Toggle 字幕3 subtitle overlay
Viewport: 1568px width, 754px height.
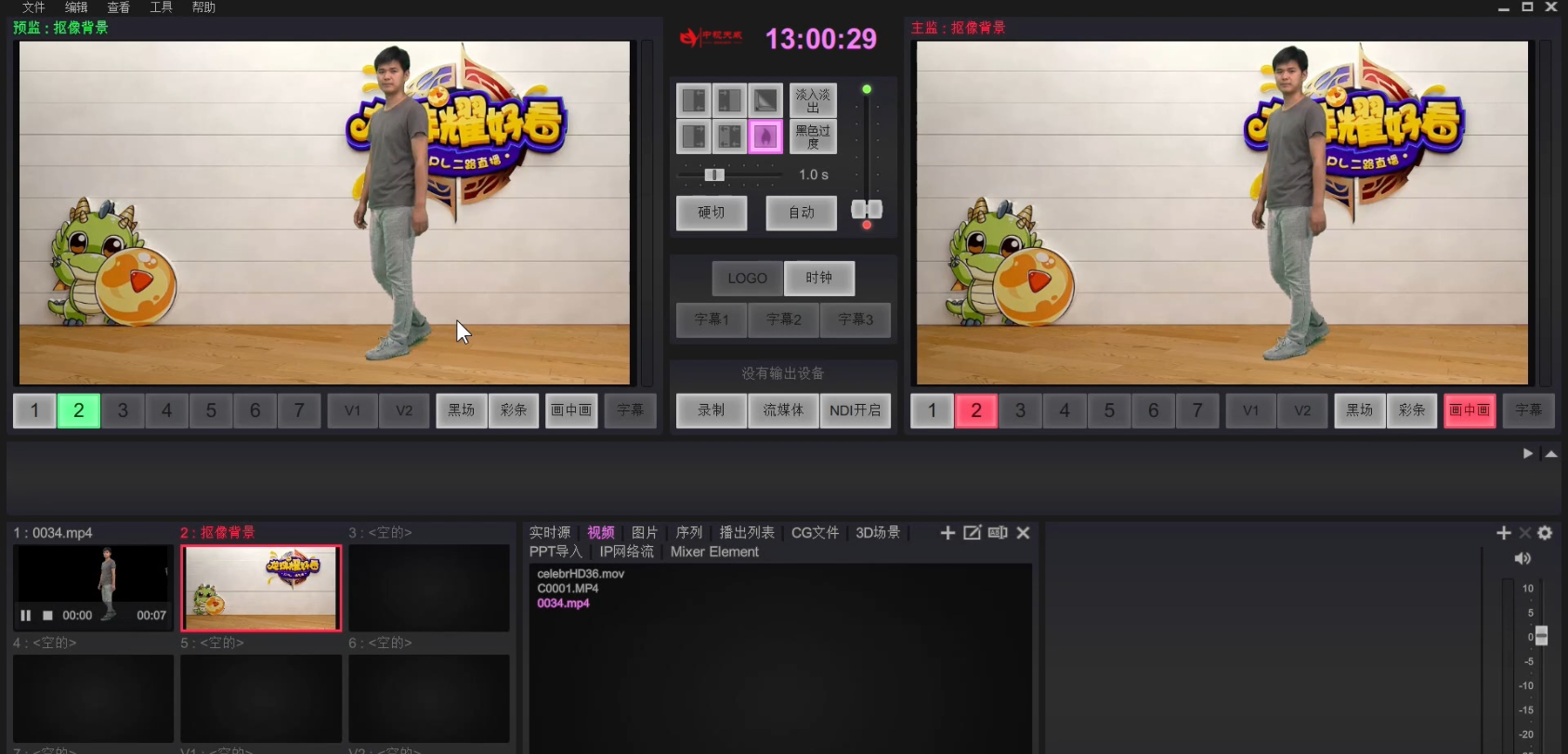pyautogui.click(x=856, y=319)
